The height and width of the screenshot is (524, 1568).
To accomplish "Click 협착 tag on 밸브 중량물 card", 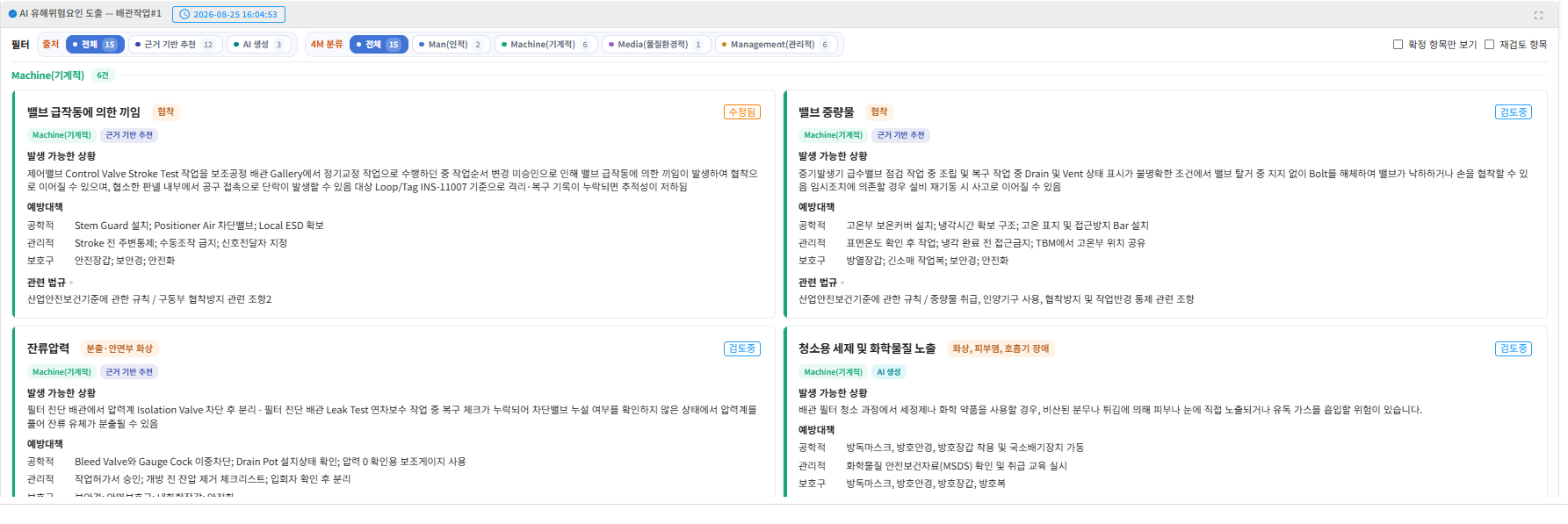I will pos(879,111).
